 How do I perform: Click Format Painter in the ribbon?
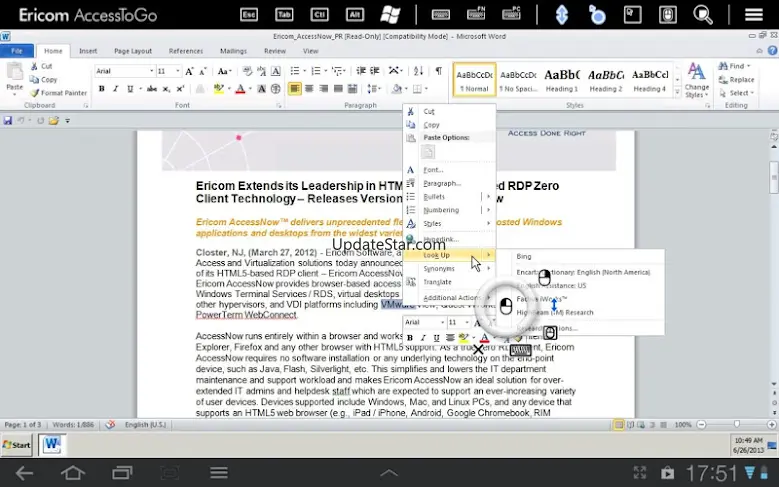click(59, 93)
